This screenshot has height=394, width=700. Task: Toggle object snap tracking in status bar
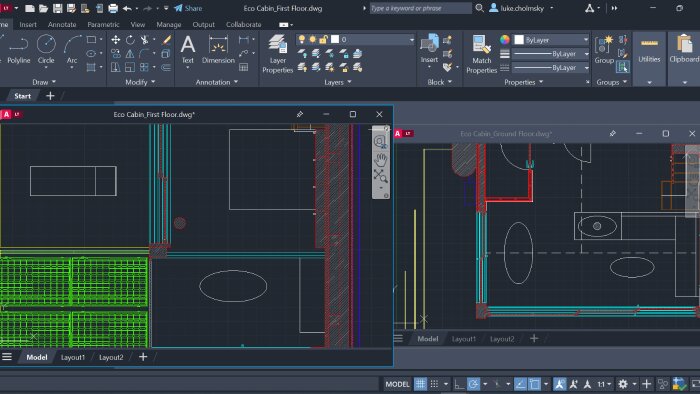[x=520, y=384]
